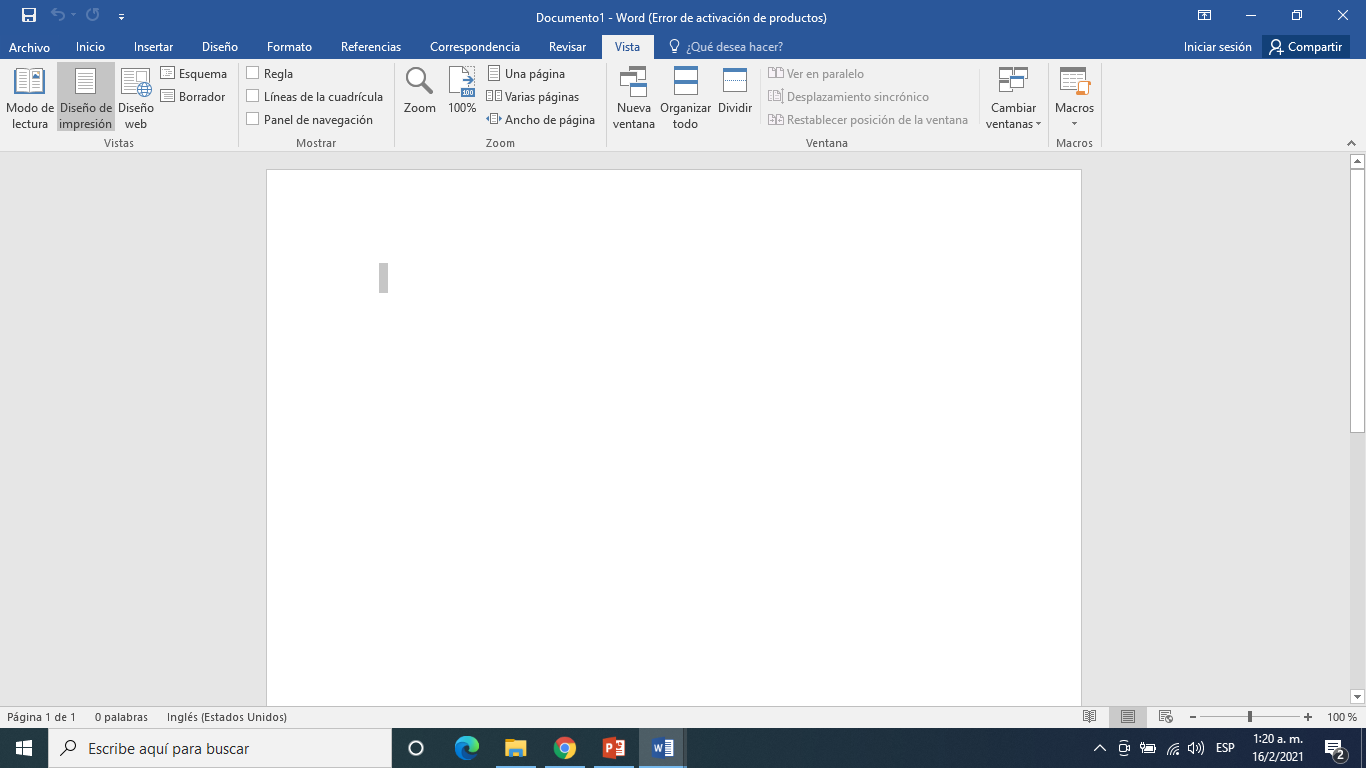1366x768 pixels.
Task: Click the zoom in plus button
Action: [1308, 717]
